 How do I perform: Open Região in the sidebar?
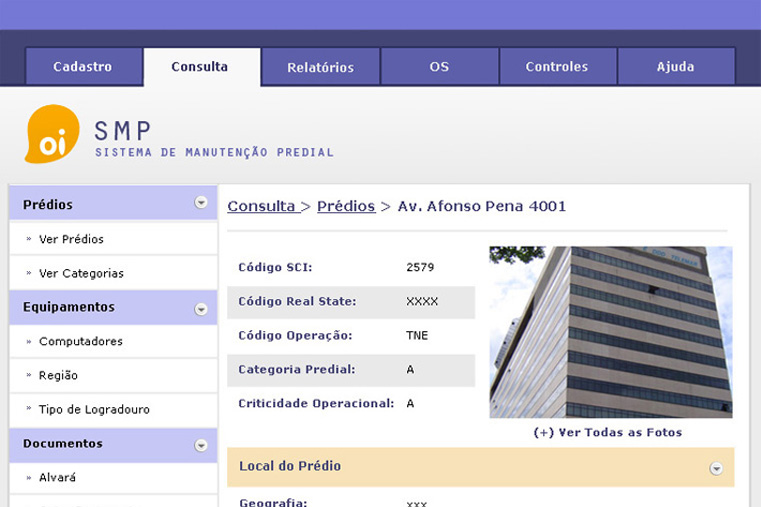58,376
